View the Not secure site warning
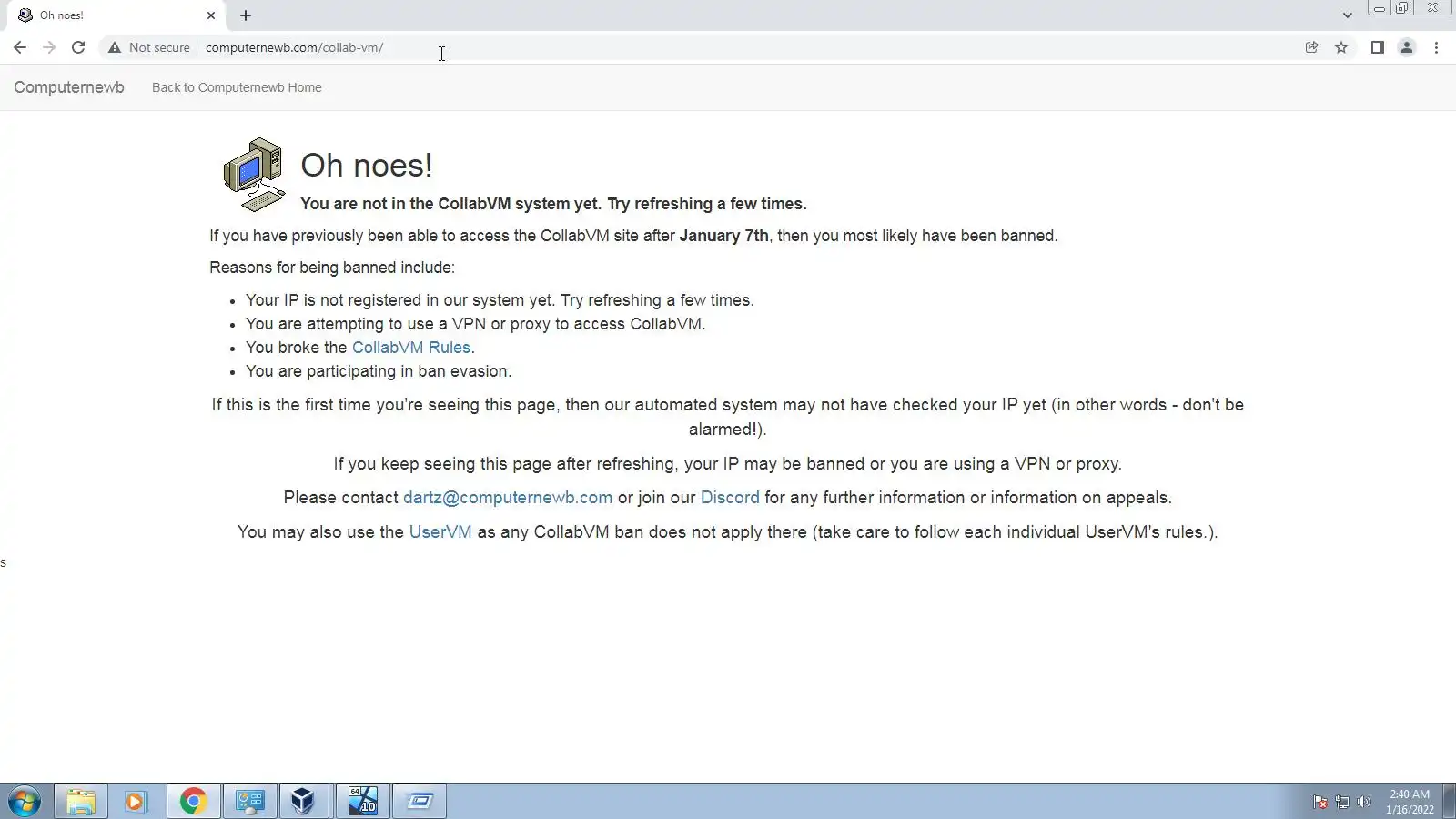The height and width of the screenshot is (819, 1456). pos(149,47)
